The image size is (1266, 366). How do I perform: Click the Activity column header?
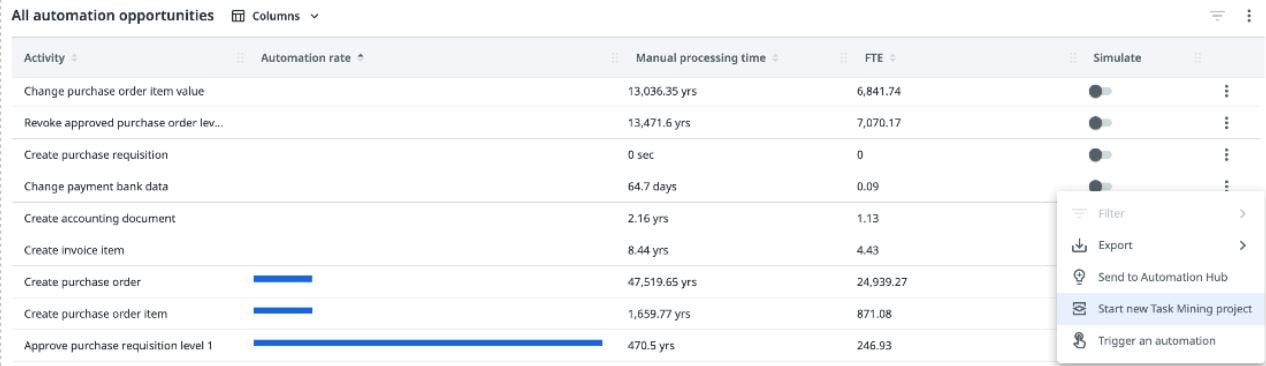[x=44, y=58]
